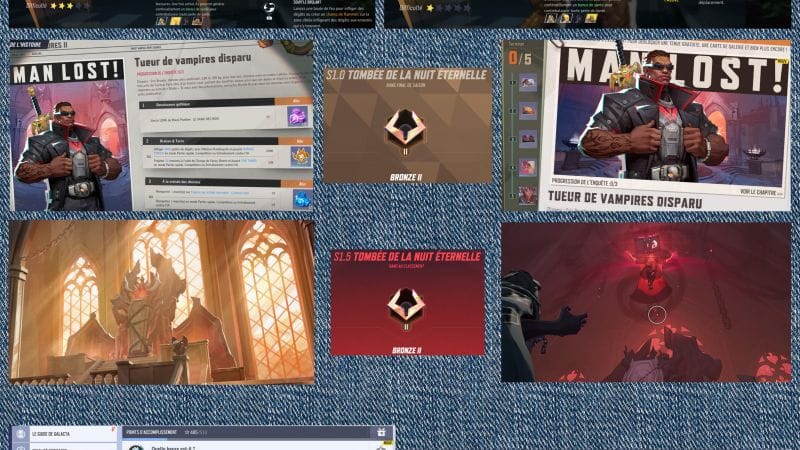
Task: Click the fourth chapter thumbnail in the green timeline
Action: 528,167
